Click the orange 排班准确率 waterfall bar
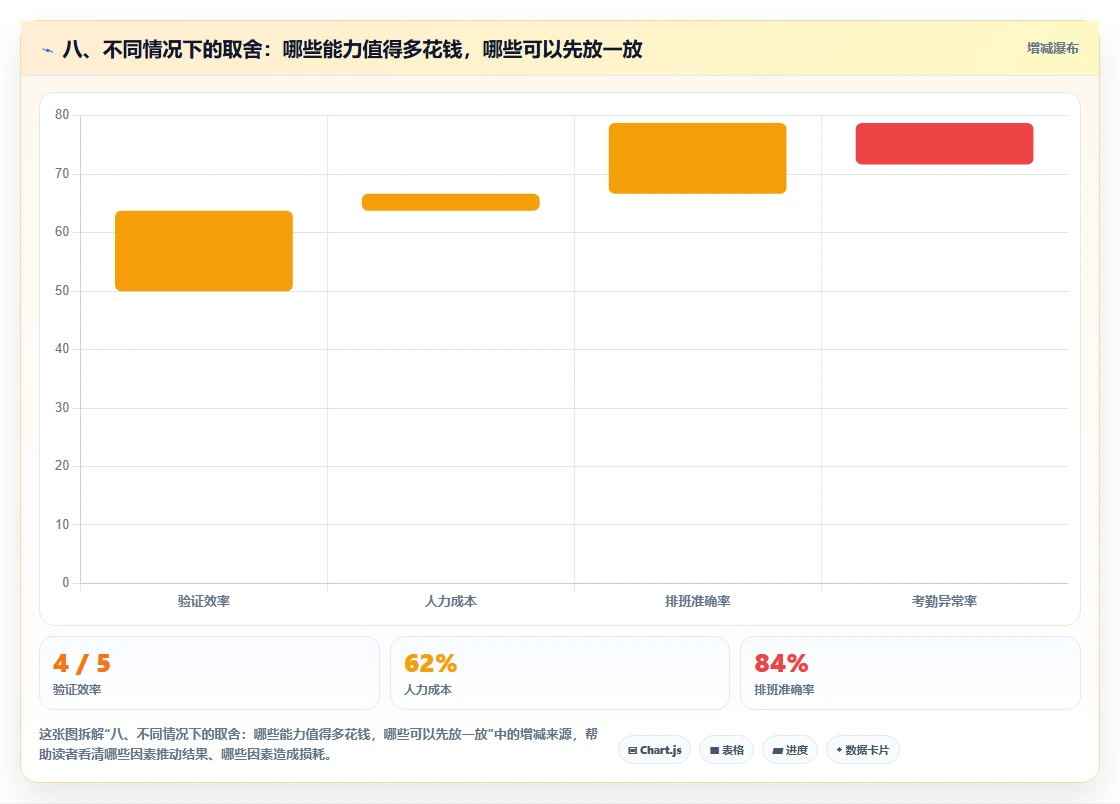Viewport: 1120px width, 804px height. [x=697, y=159]
